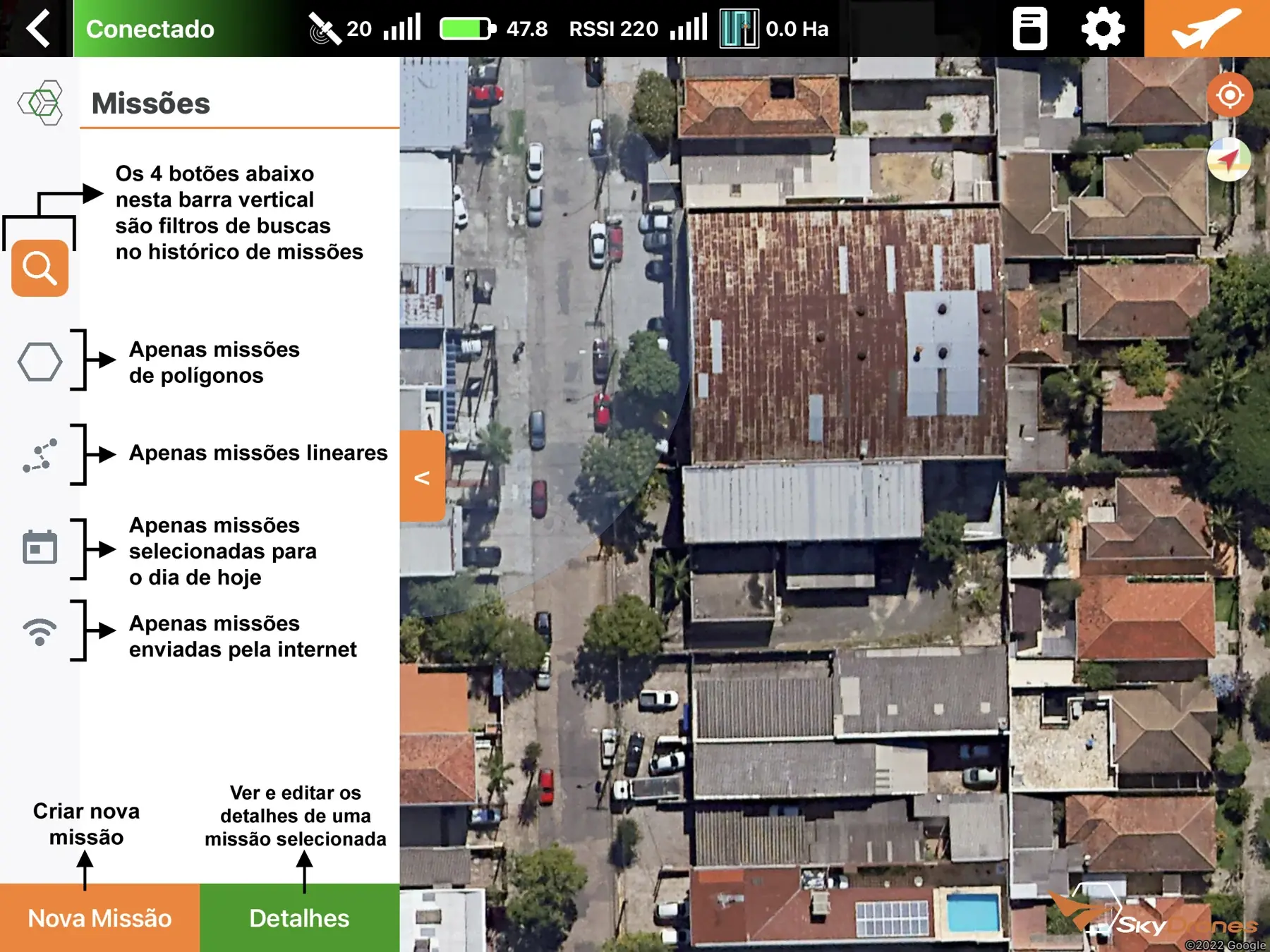Image resolution: width=1270 pixels, height=952 pixels.
Task: Click the Conectado connection status
Action: point(150,29)
